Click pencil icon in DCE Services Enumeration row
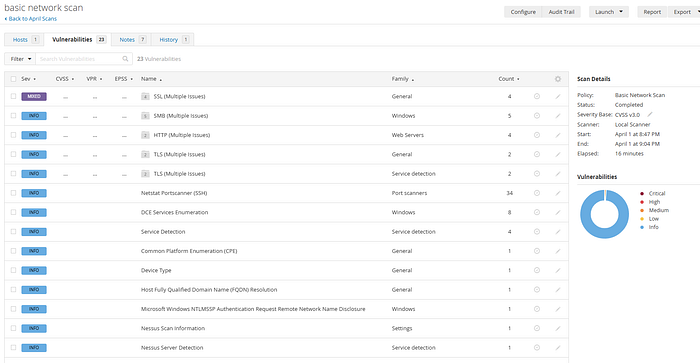 pyautogui.click(x=558, y=213)
